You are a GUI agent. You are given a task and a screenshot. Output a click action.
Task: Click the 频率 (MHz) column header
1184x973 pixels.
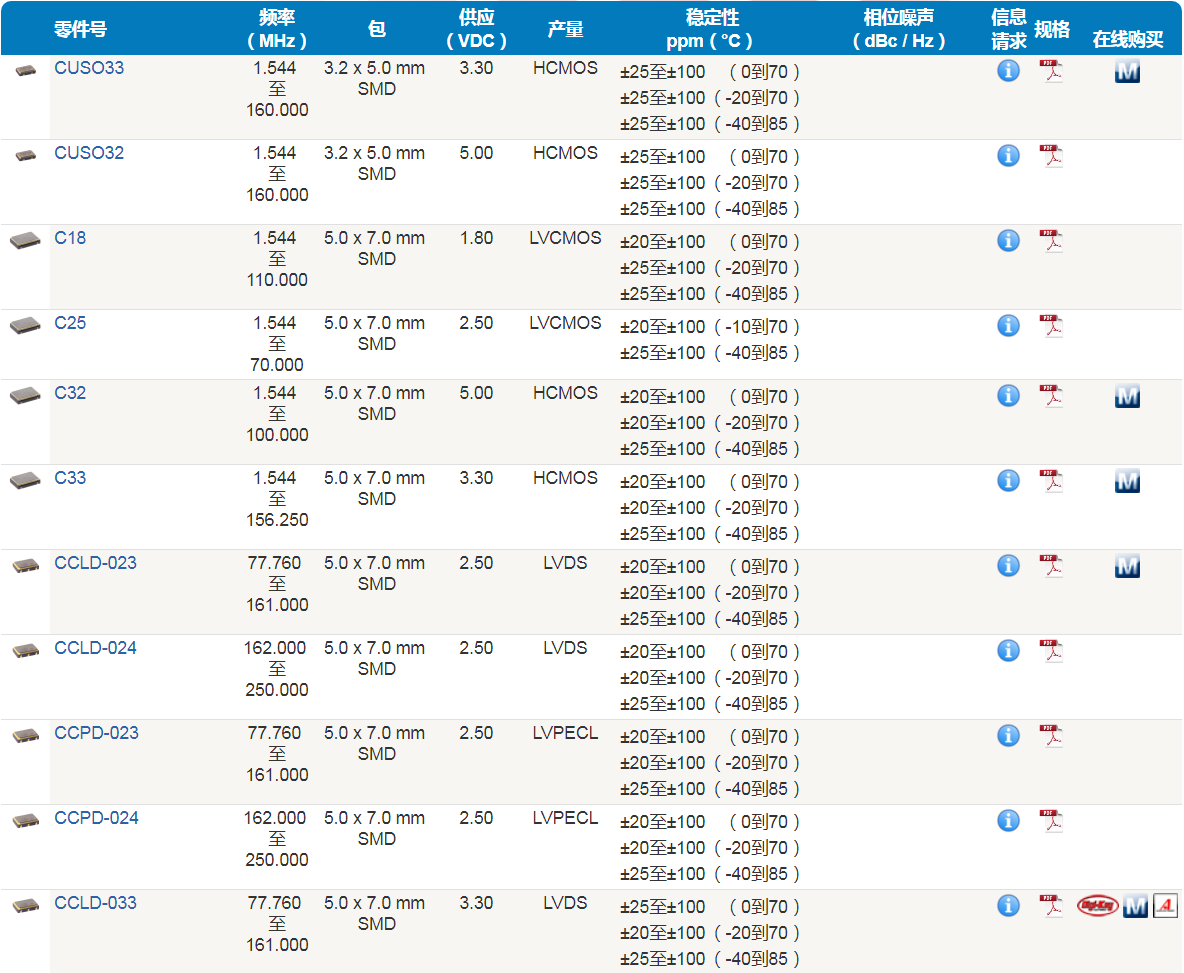[x=276, y=29]
